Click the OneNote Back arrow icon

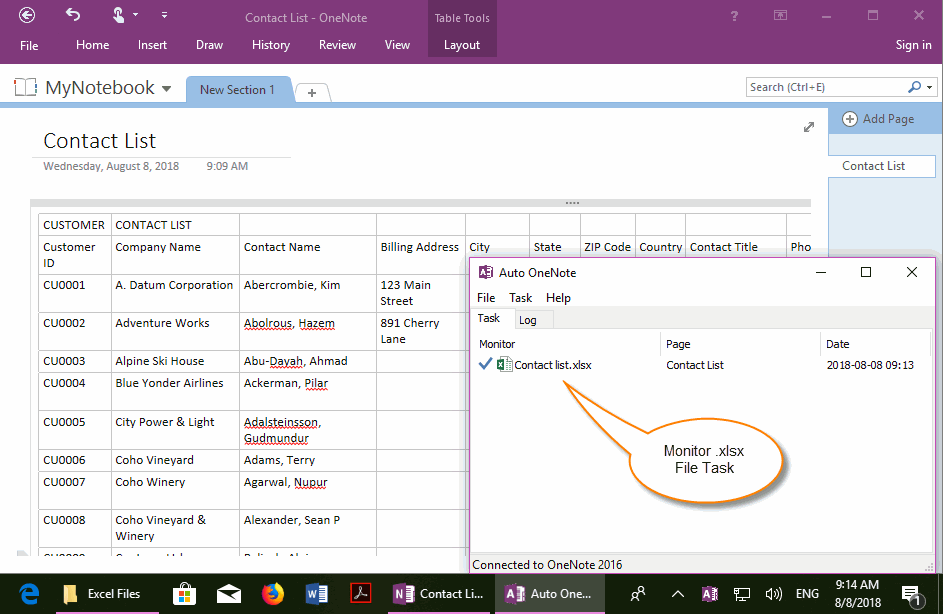click(27, 15)
